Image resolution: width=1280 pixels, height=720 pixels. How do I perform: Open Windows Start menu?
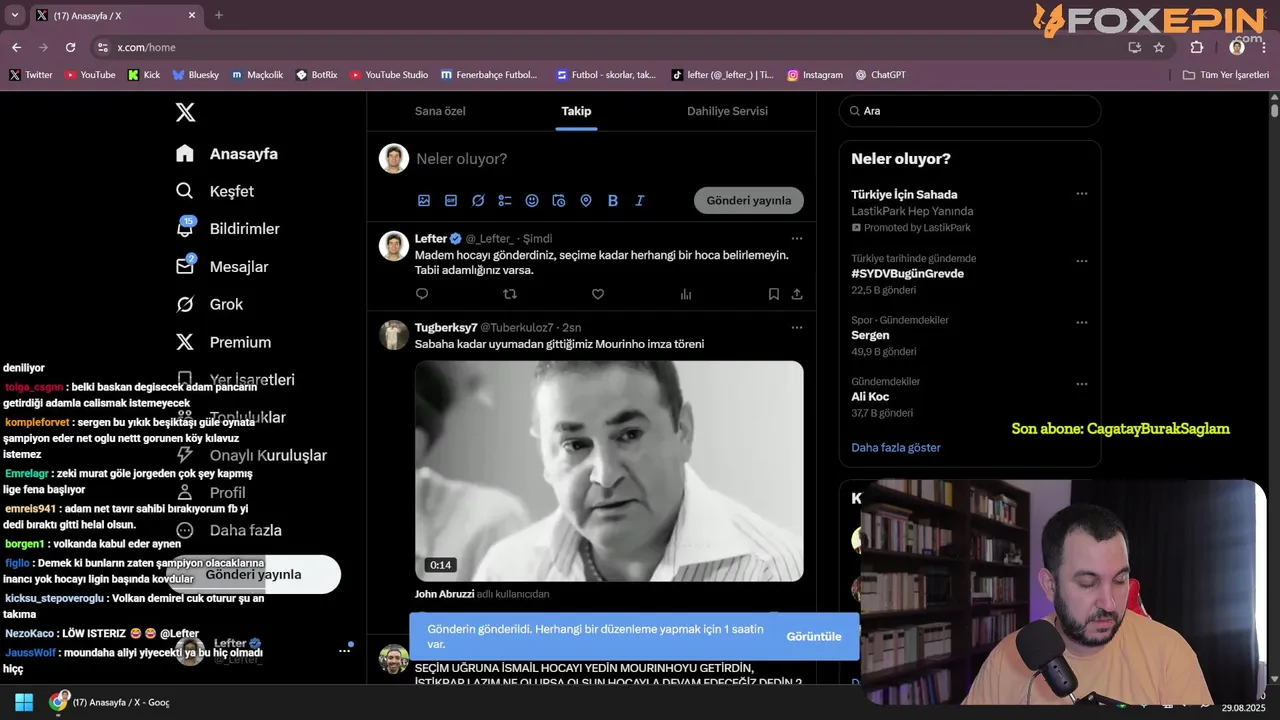24,702
